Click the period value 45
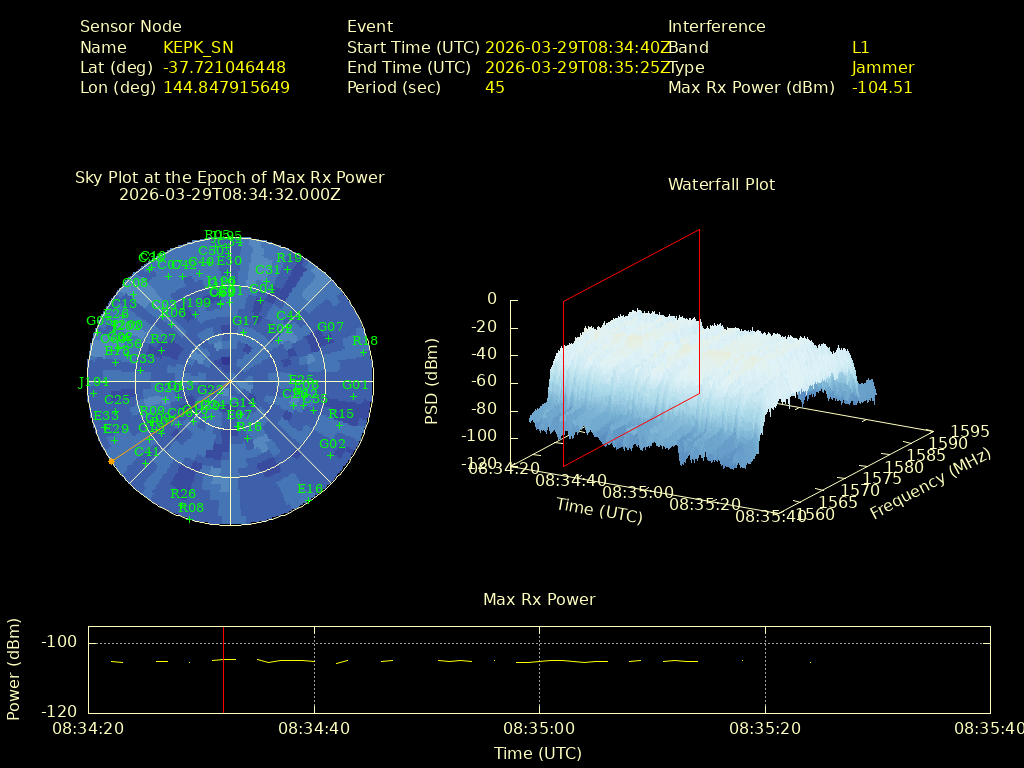The image size is (1024, 768). tap(494, 88)
